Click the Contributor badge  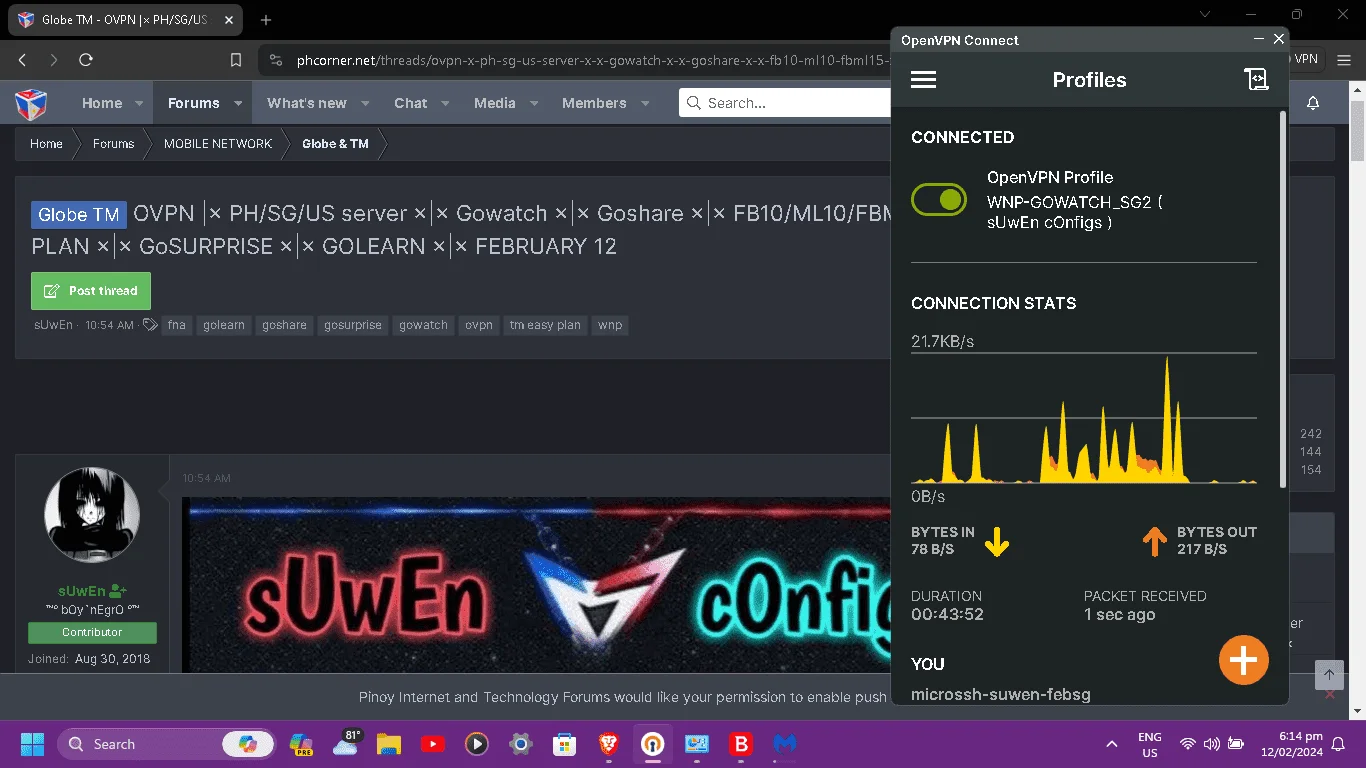point(92,632)
